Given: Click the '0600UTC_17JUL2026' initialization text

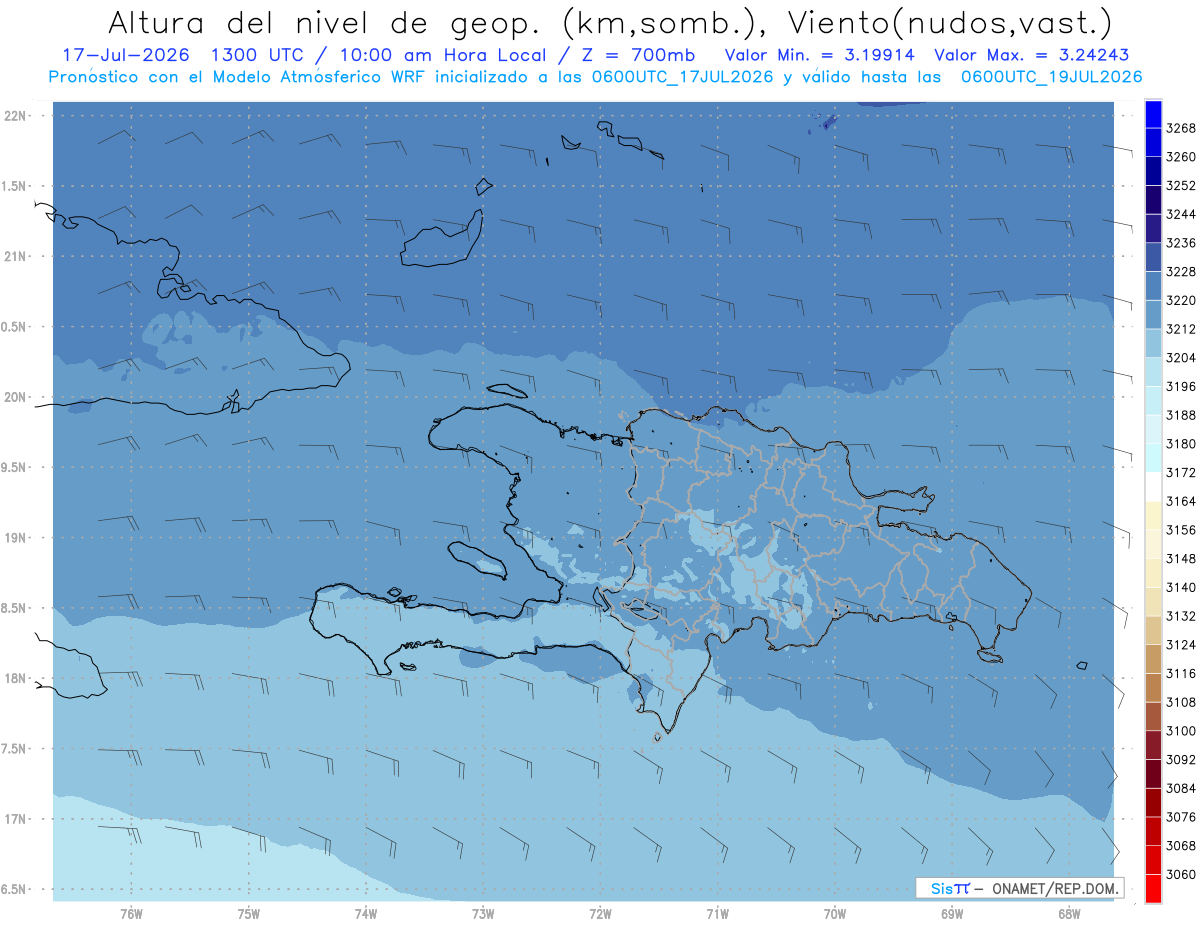Looking at the screenshot, I should (681, 77).
